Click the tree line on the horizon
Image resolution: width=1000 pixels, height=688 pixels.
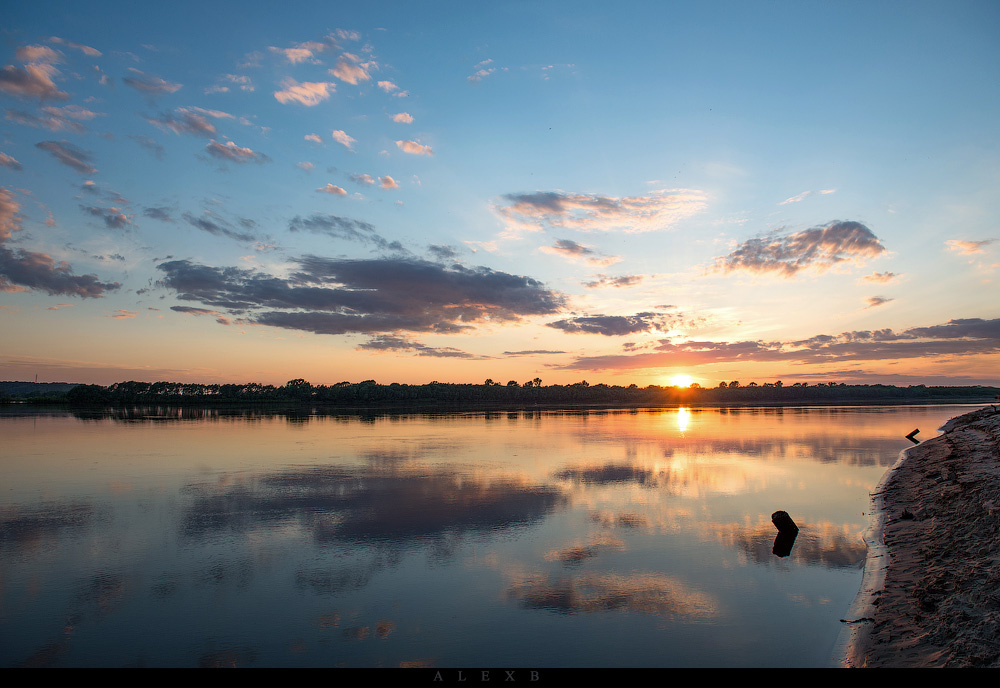[400, 392]
